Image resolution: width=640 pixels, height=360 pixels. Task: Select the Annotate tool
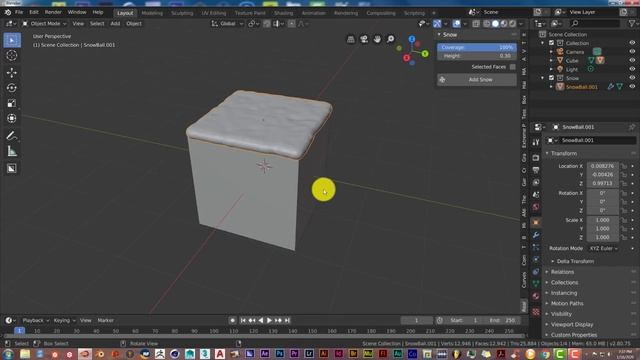pos(12,136)
